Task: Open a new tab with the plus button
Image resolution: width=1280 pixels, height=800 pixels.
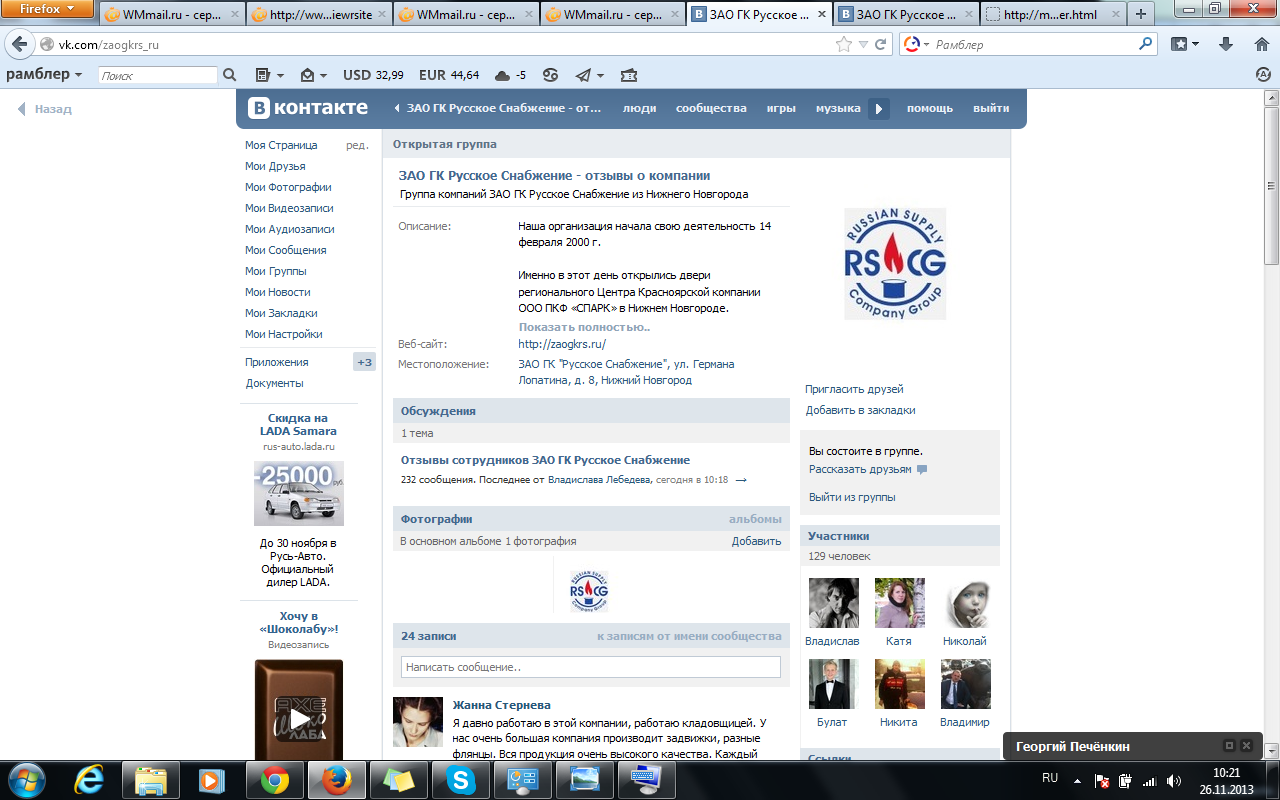Action: coord(1140,14)
